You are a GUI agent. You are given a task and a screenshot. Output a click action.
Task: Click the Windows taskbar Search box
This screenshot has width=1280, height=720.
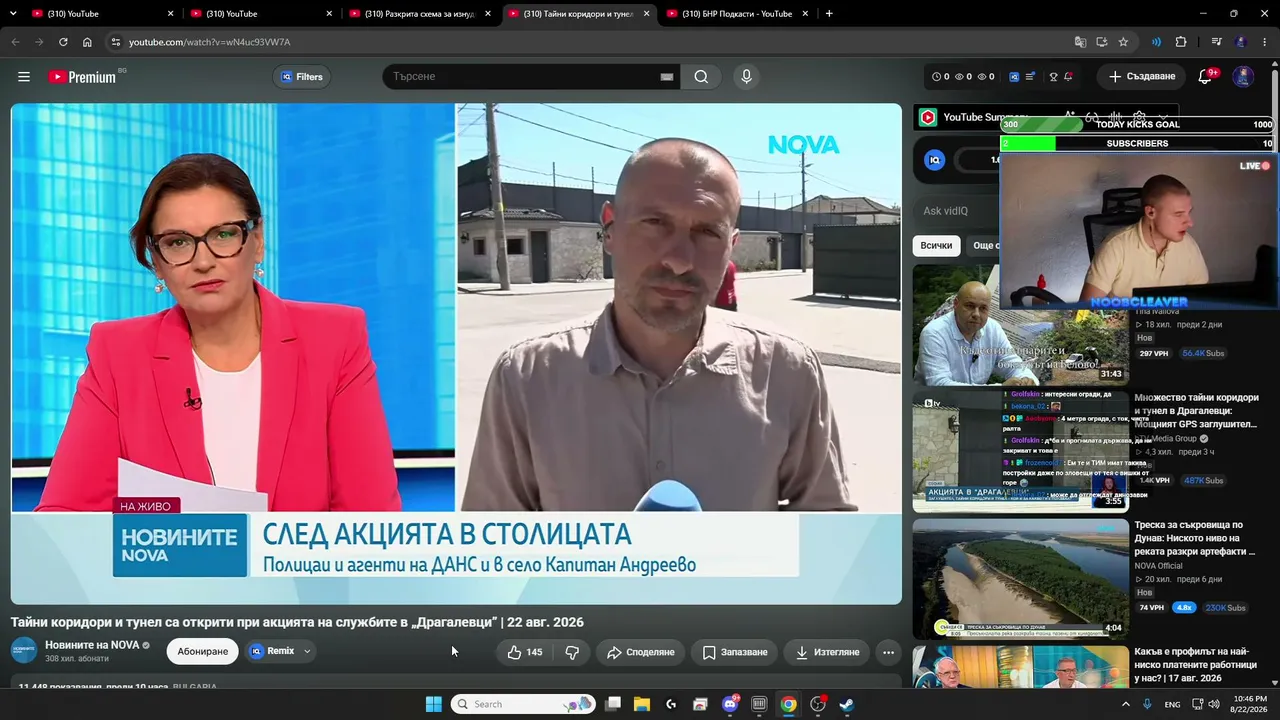pos(523,704)
